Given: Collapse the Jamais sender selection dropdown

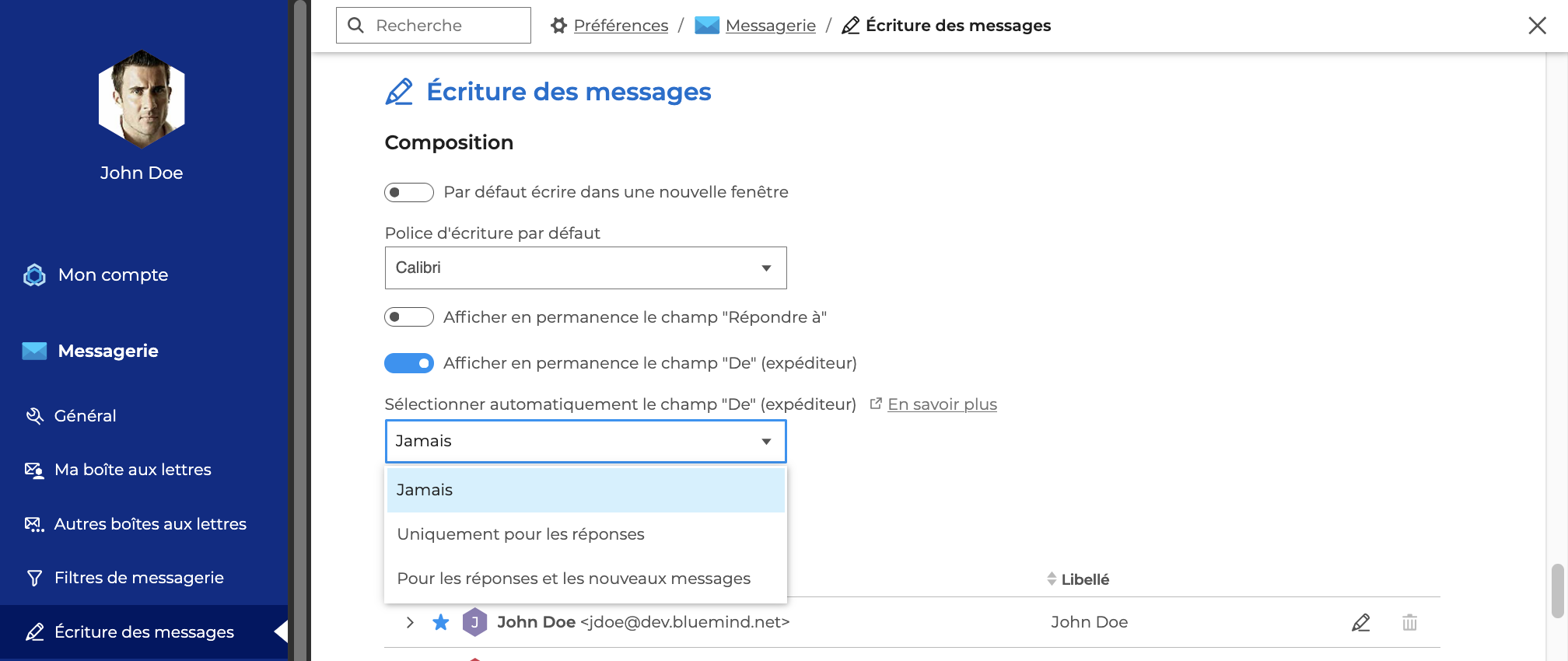Looking at the screenshot, I should pos(586,442).
